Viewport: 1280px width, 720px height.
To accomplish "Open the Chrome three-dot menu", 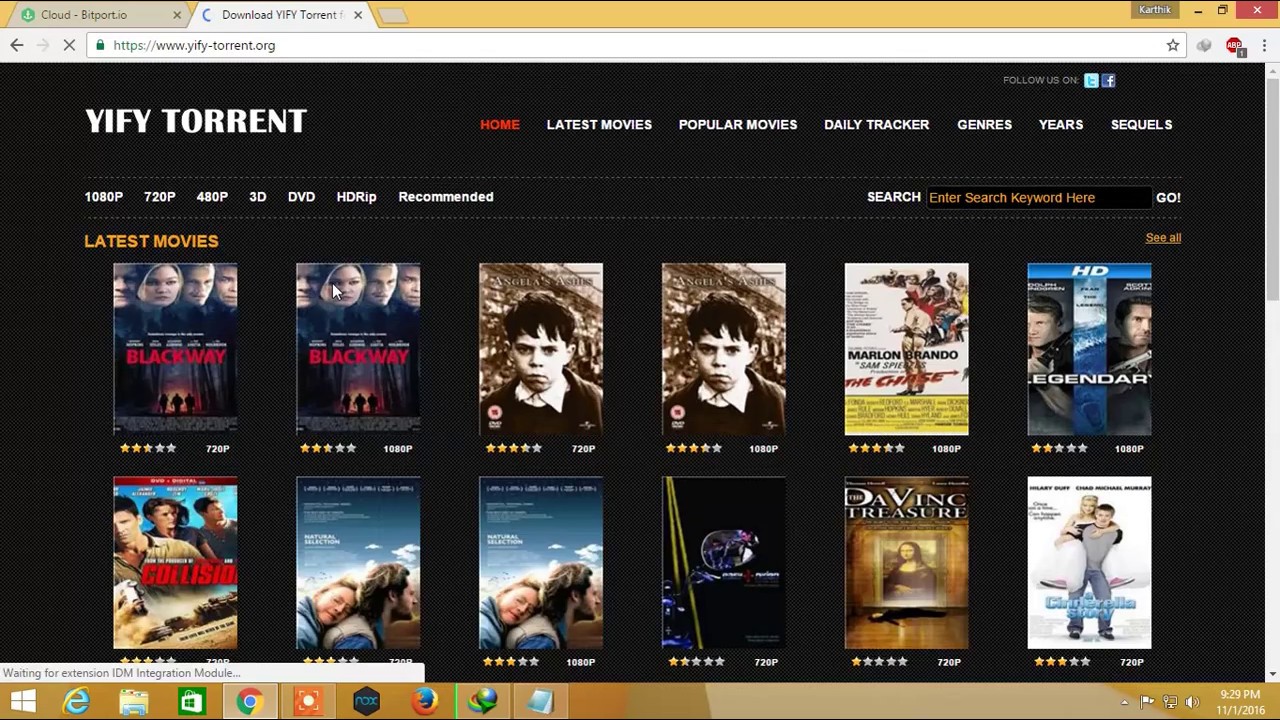I will click(x=1264, y=45).
